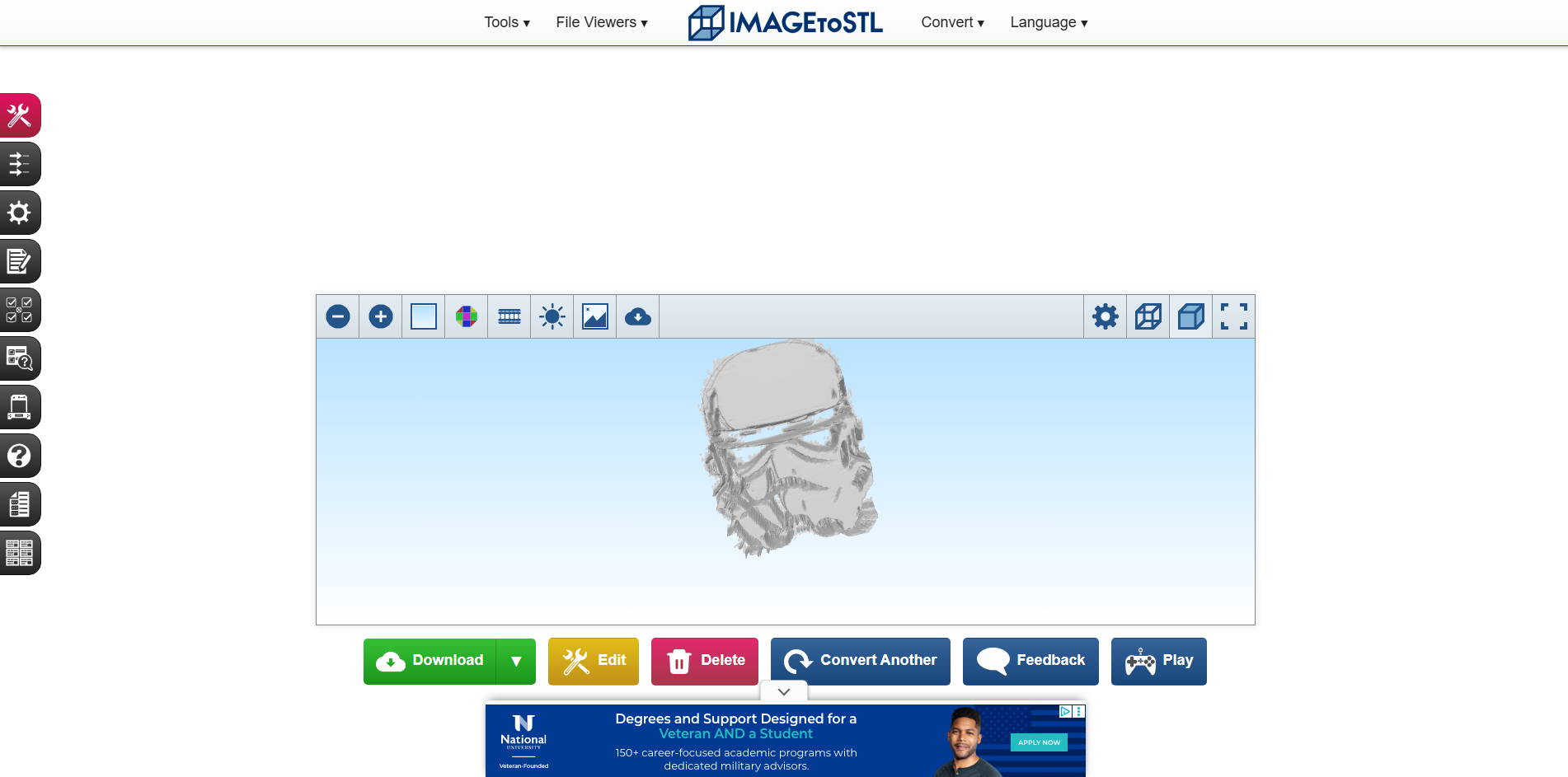
Task: Toggle the grid ruler icon in viewer toolbar
Action: click(509, 316)
